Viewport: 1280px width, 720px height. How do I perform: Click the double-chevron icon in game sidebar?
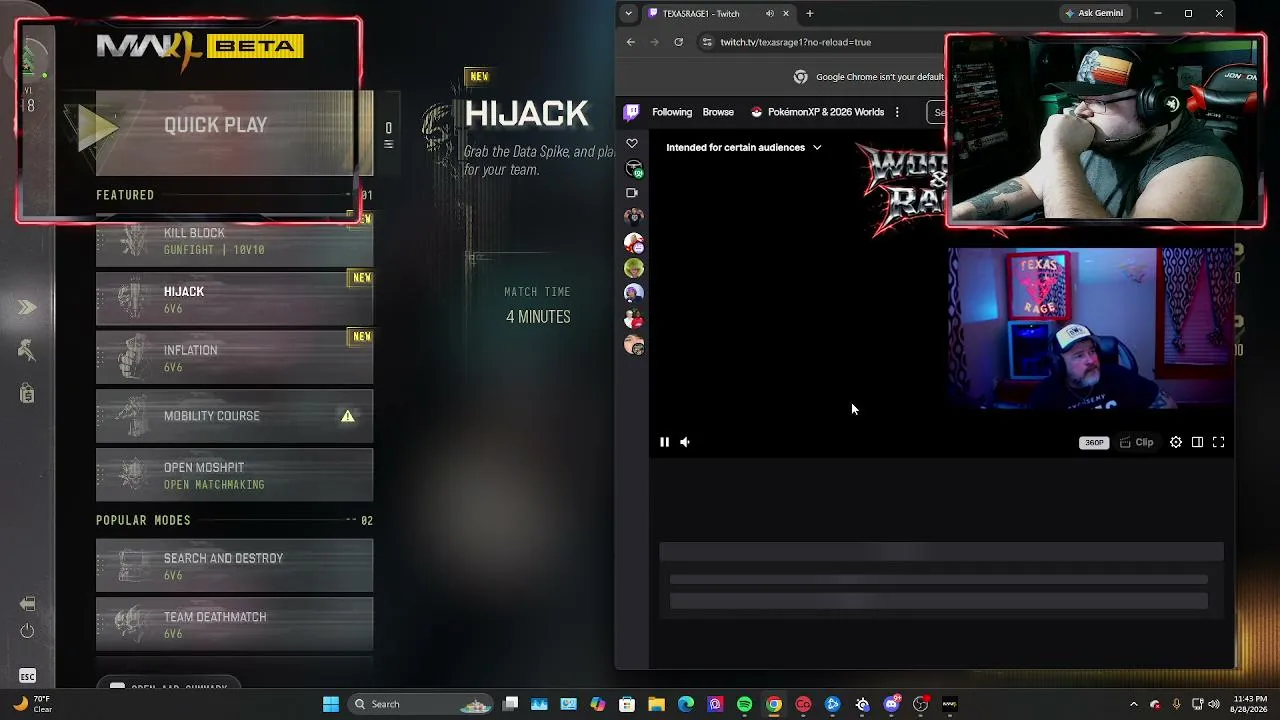coord(27,307)
